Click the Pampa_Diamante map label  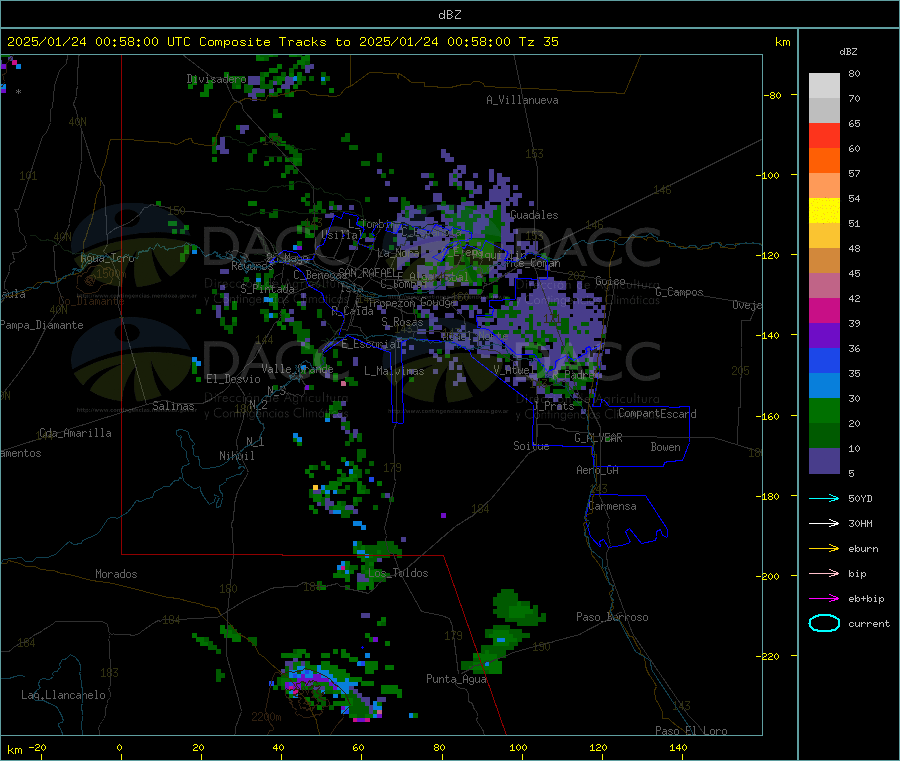pyautogui.click(x=42, y=325)
